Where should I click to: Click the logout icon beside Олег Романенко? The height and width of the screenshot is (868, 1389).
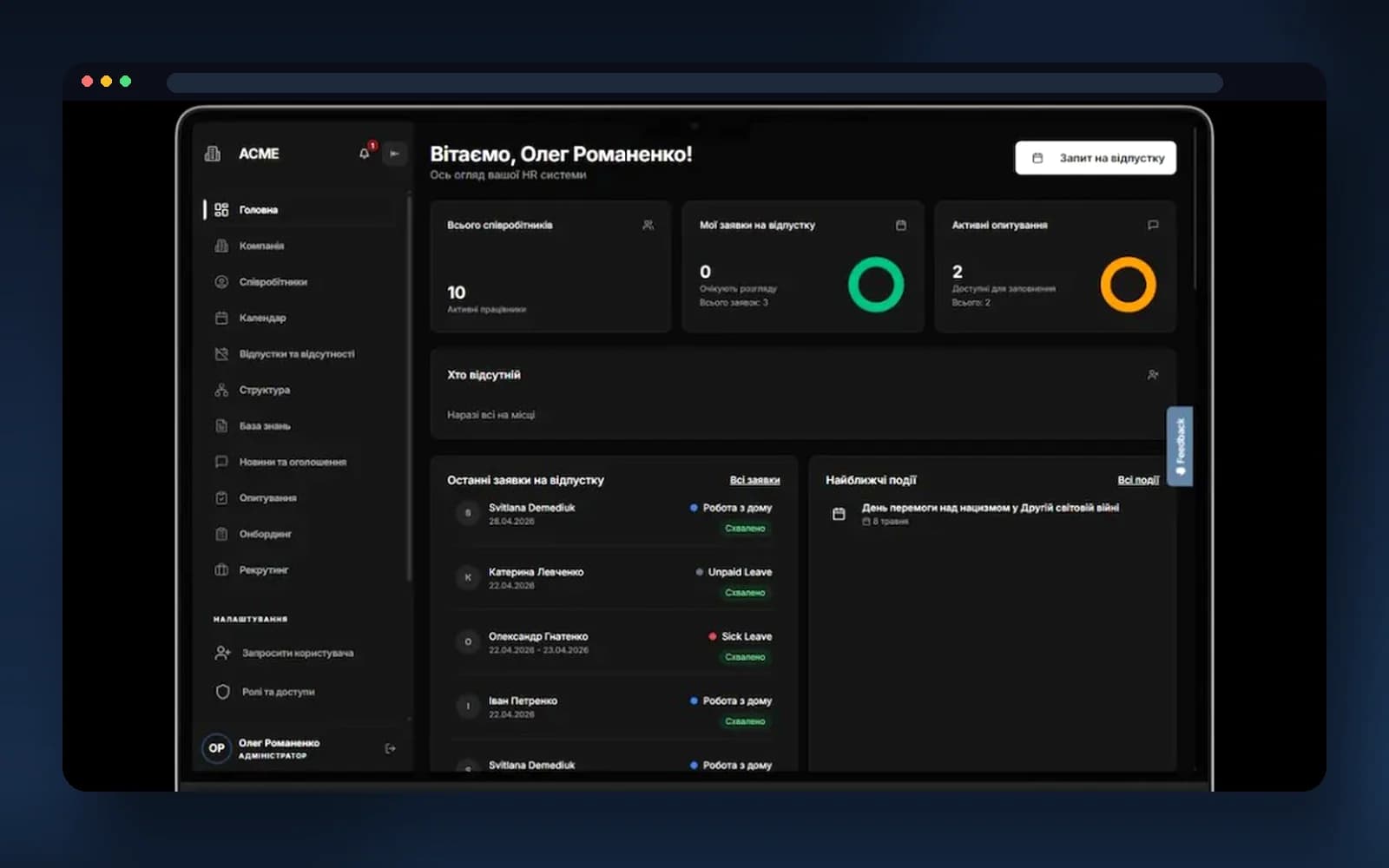[x=391, y=748]
